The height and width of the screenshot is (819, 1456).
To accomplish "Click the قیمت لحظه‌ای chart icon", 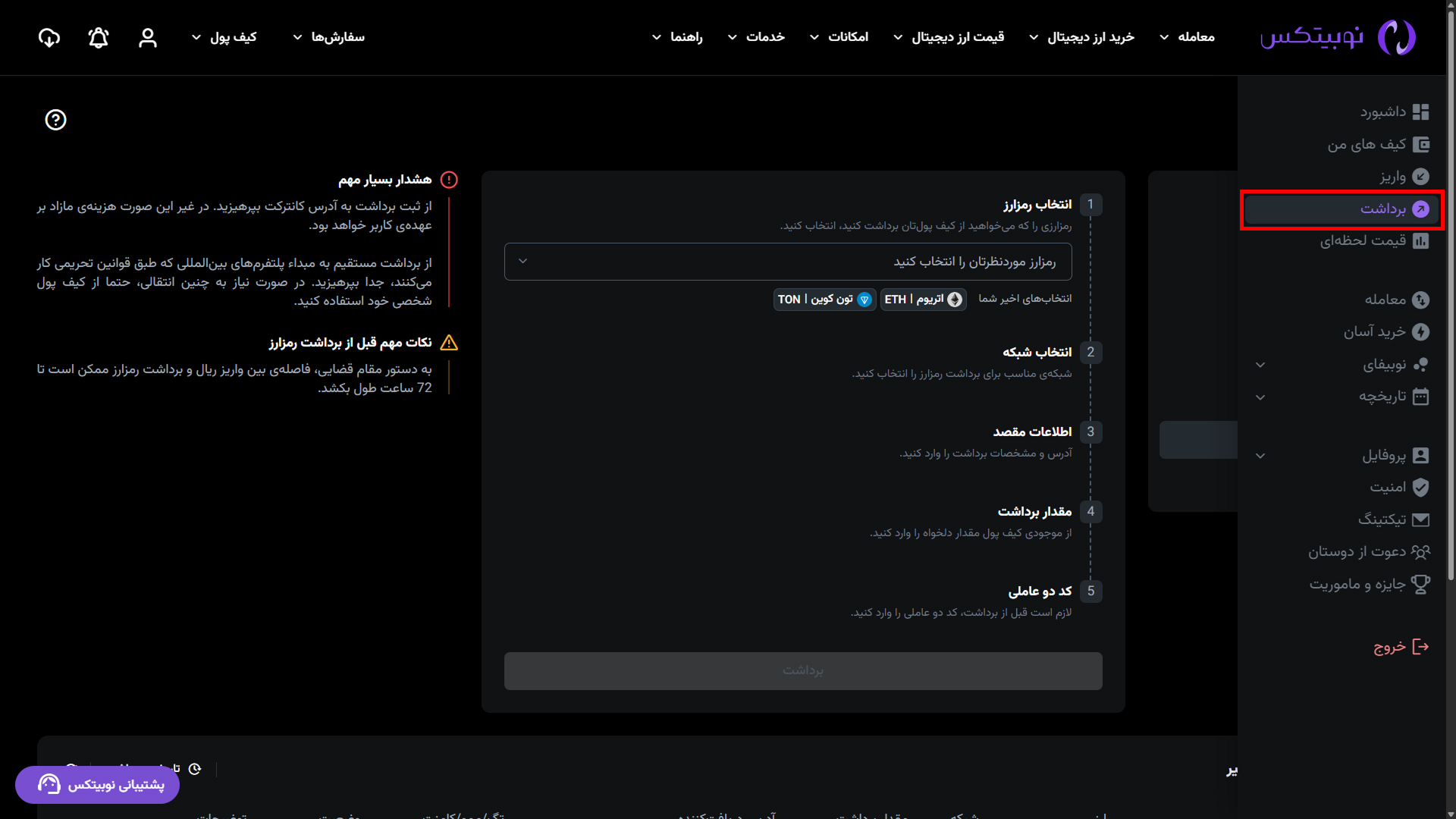I will click(1420, 241).
